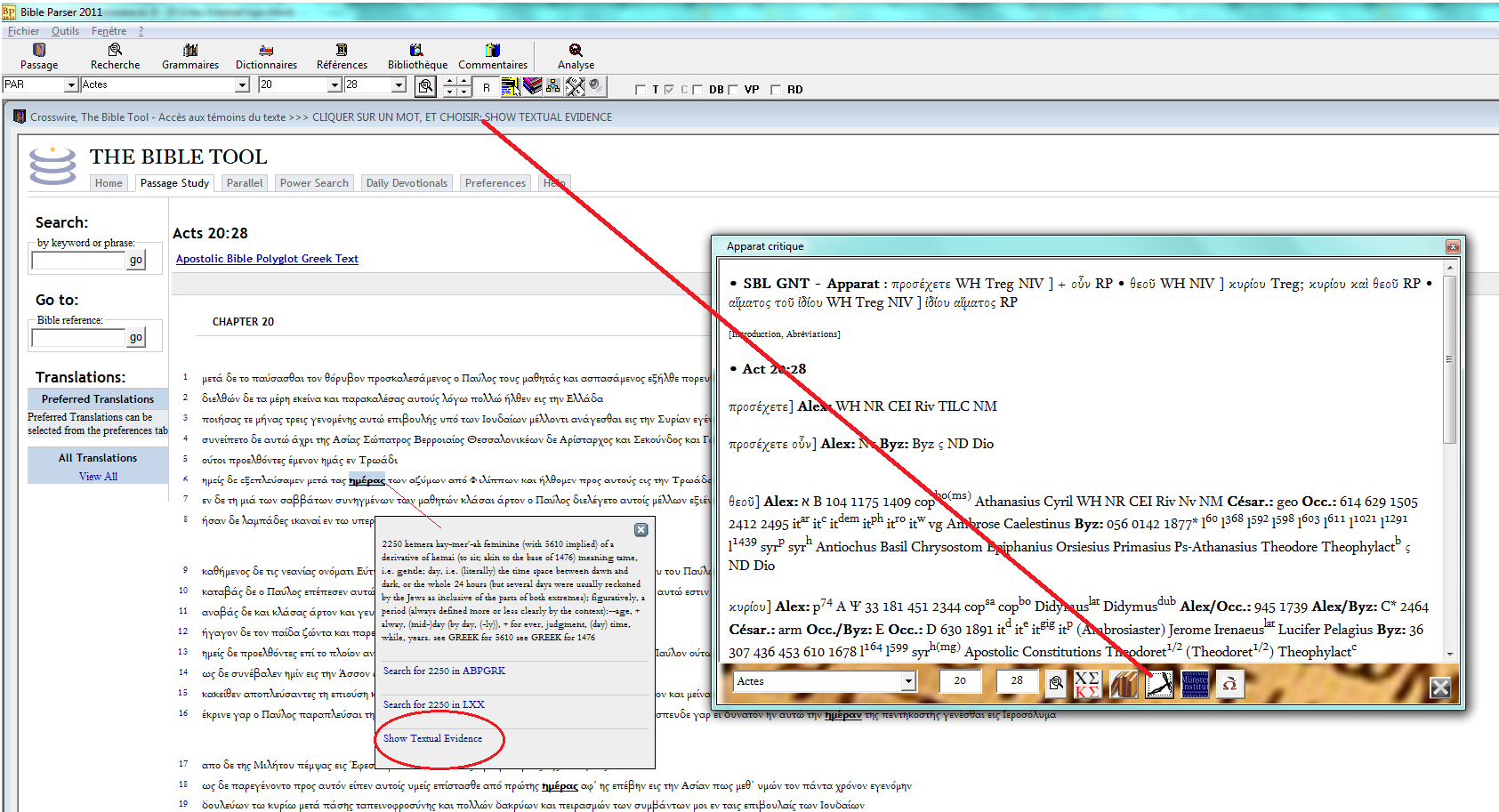Click the red omega icon in Apparat critique

1230,683
